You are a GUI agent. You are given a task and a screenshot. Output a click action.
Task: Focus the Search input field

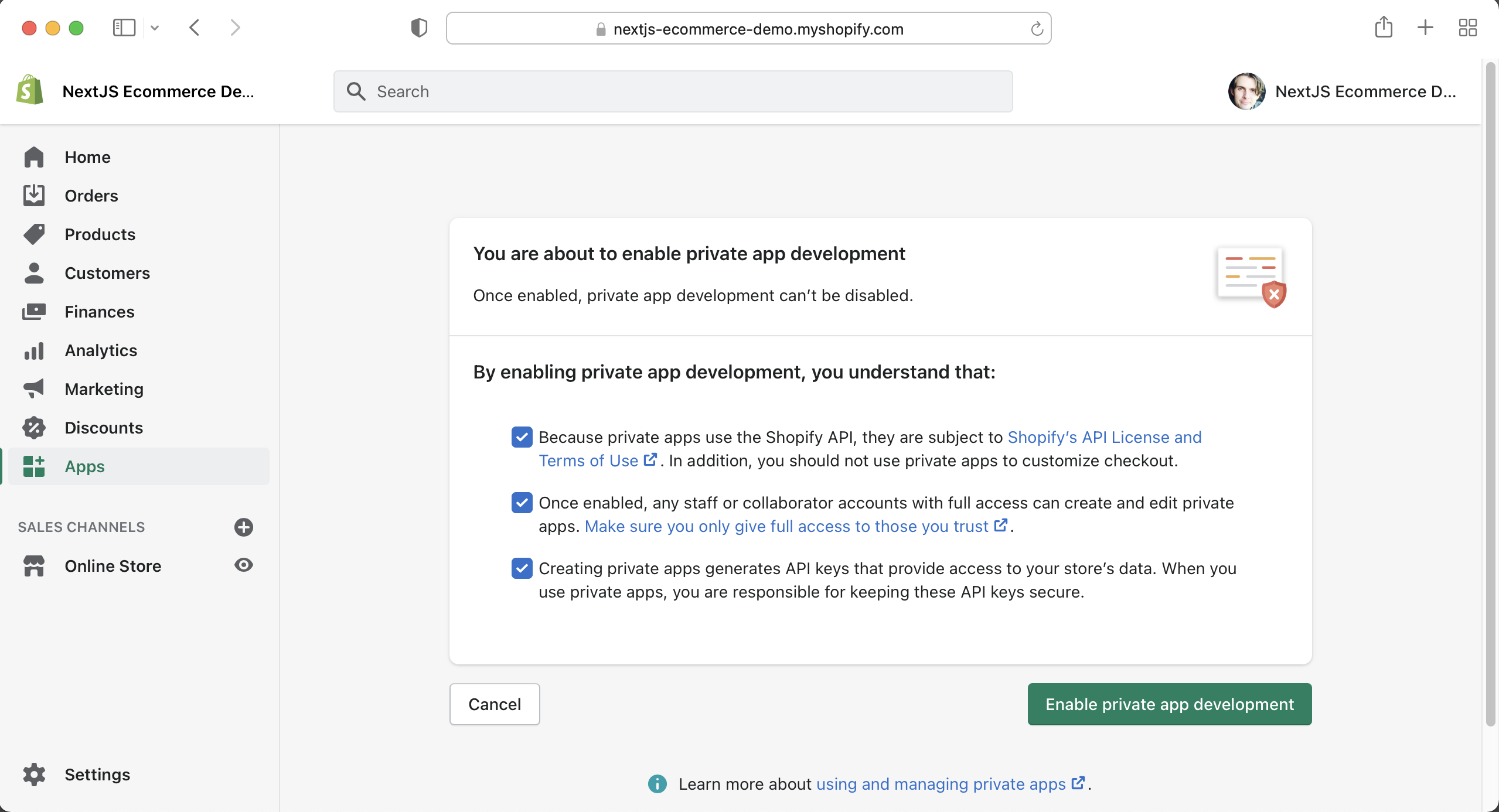[x=673, y=91]
